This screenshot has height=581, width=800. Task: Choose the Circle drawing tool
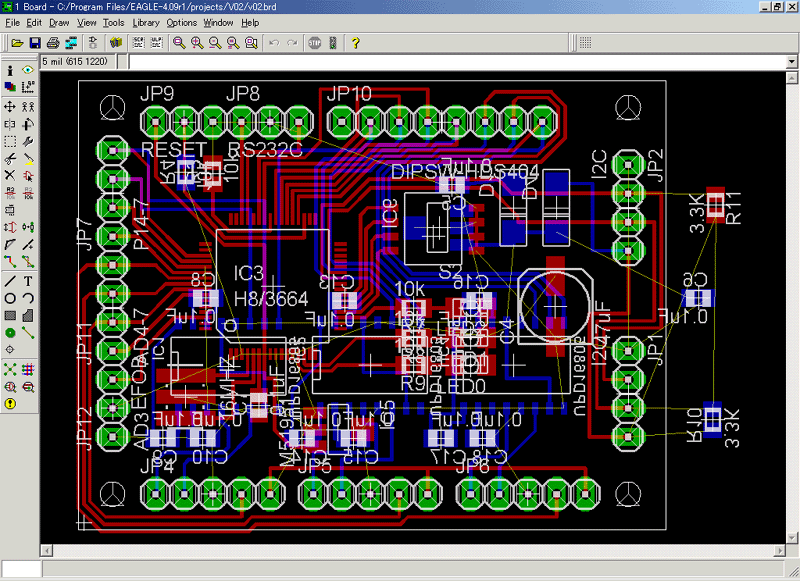click(10, 298)
